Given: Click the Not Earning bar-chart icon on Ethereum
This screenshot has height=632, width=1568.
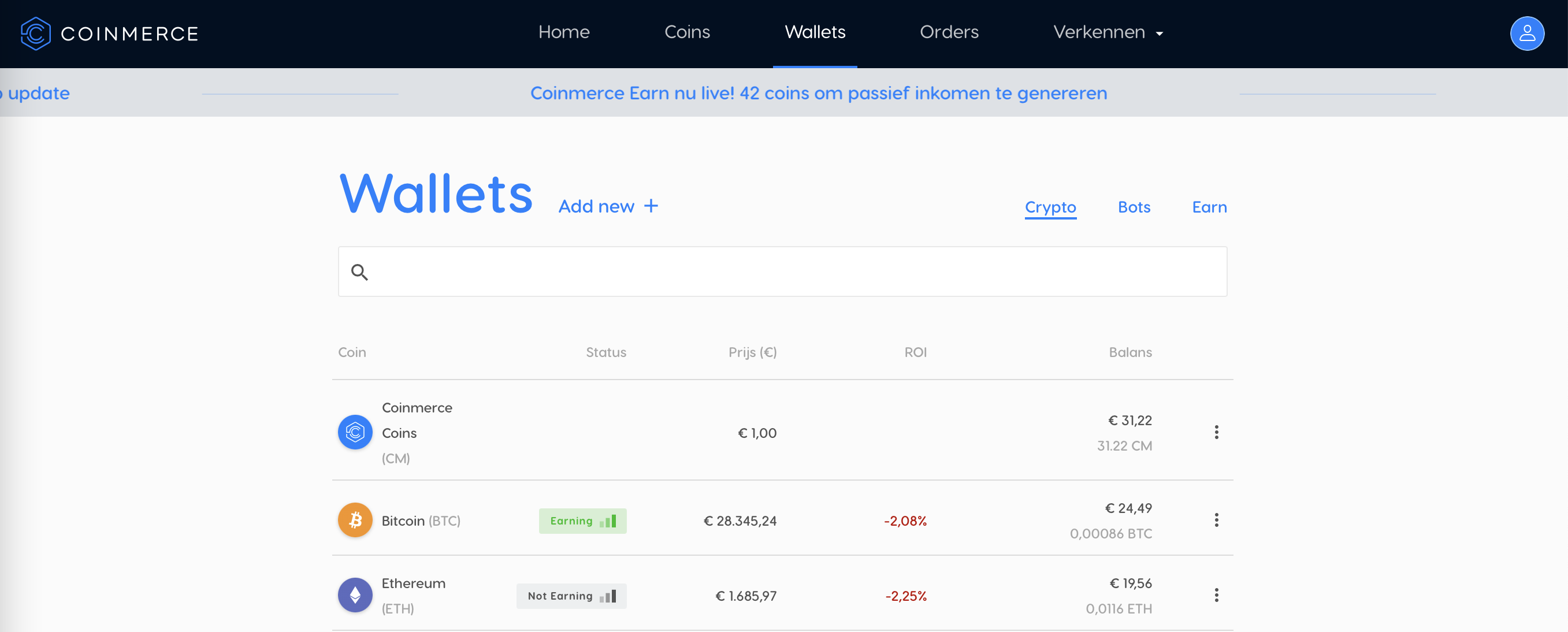Looking at the screenshot, I should point(607,596).
